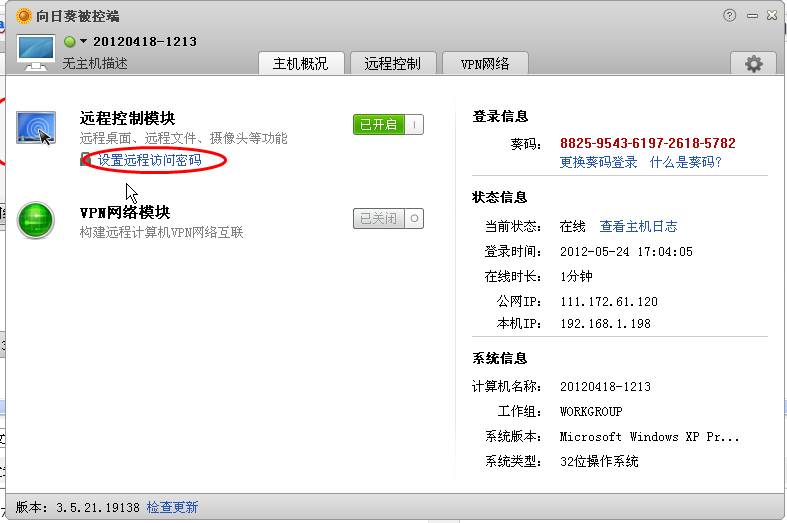Click the 远程控制模块 heading
This screenshot has width=787, height=523.
pos(127,118)
